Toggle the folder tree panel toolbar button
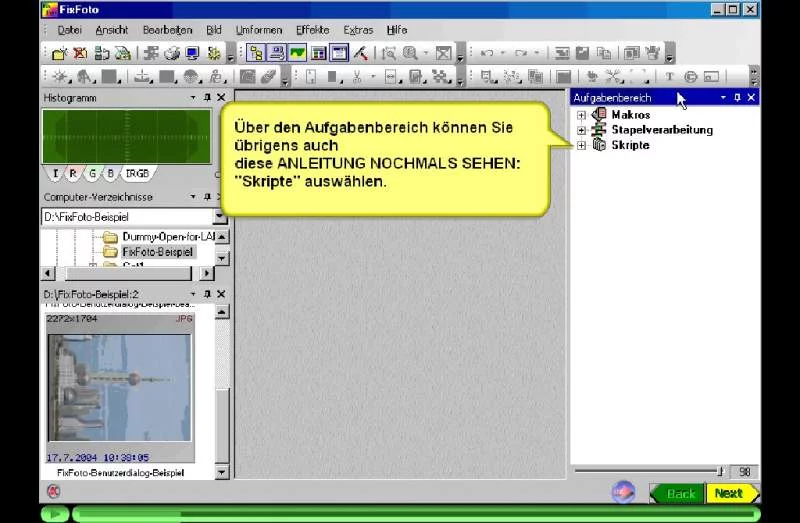The height and width of the screenshot is (523, 800). (256, 53)
